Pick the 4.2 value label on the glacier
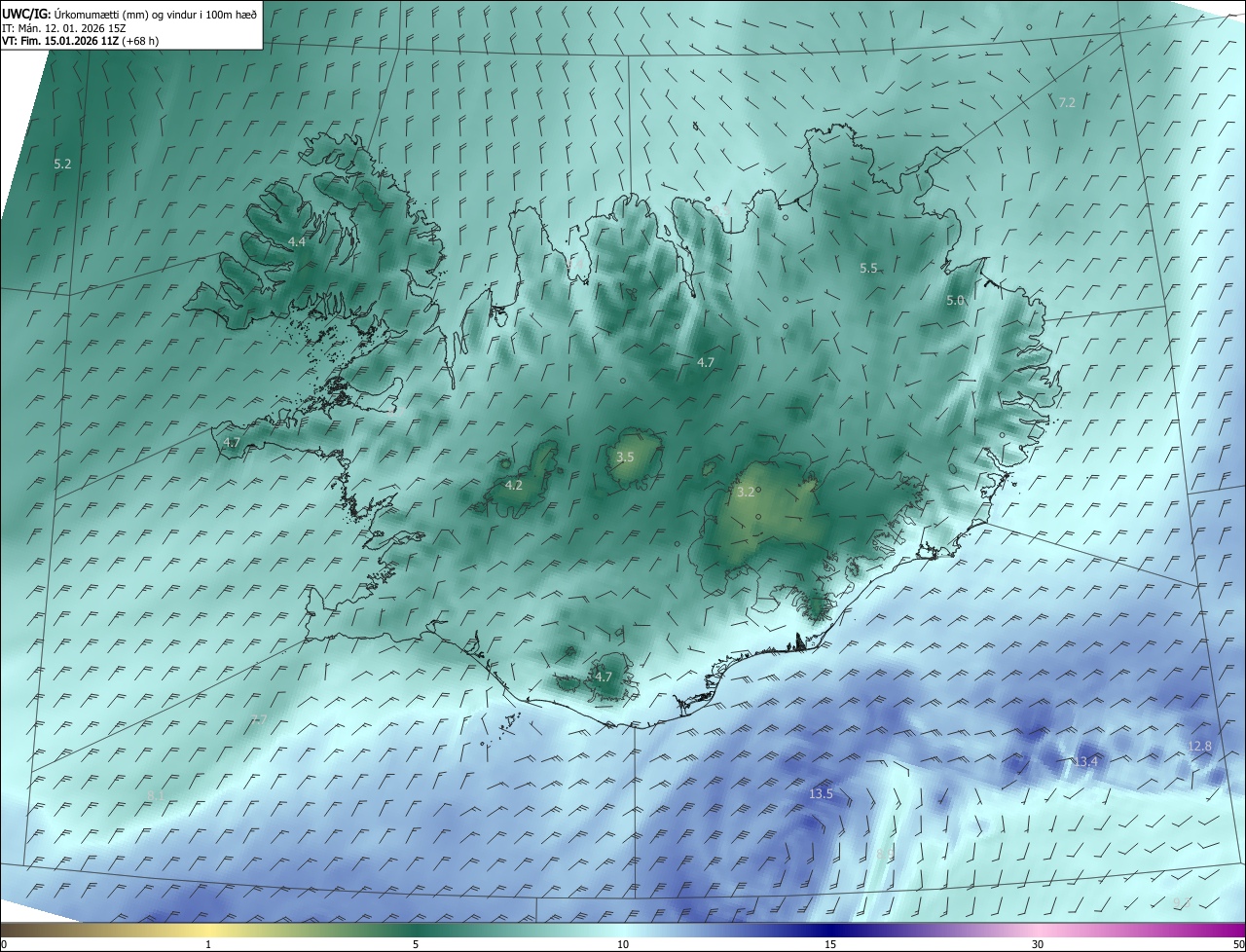1246x952 pixels. (x=513, y=485)
